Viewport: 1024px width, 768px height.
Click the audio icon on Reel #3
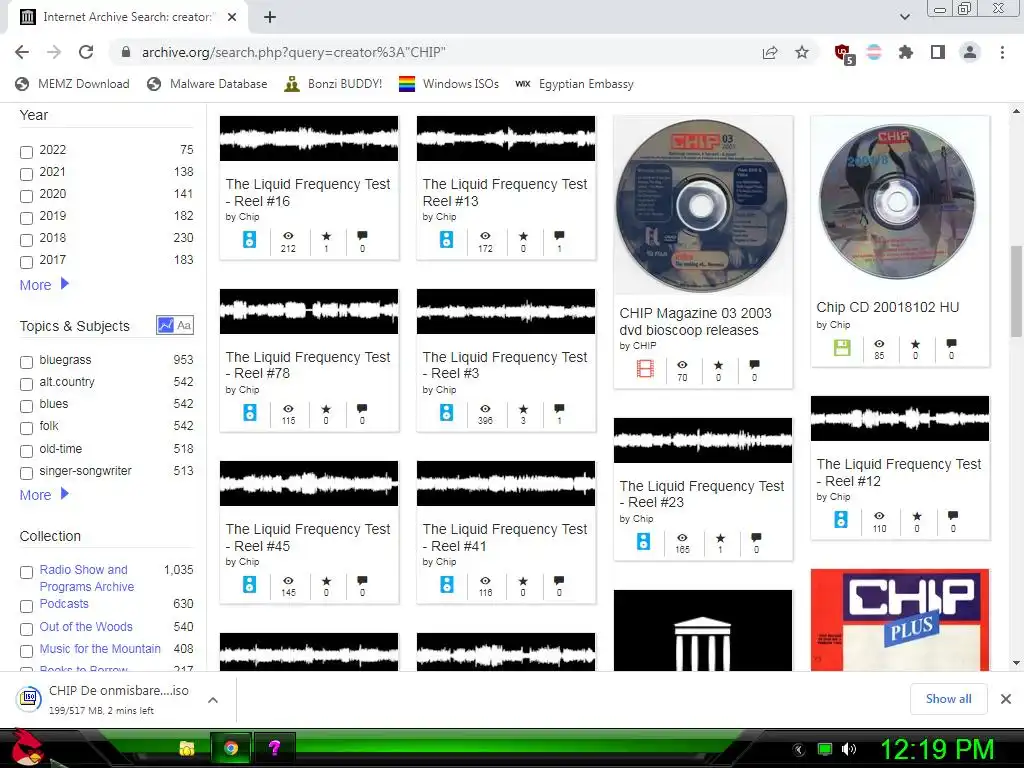tap(447, 413)
